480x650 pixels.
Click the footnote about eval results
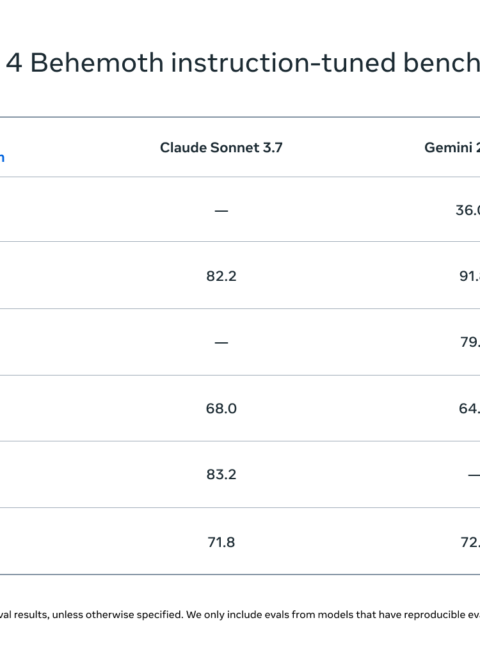point(240,614)
